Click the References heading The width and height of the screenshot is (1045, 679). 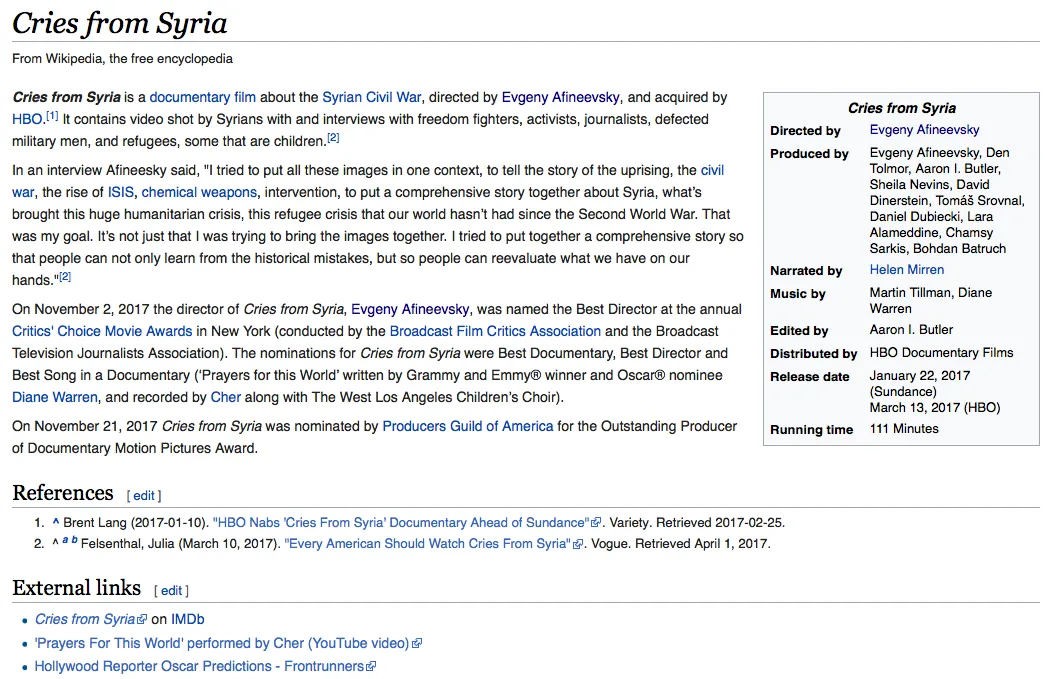click(x=63, y=493)
